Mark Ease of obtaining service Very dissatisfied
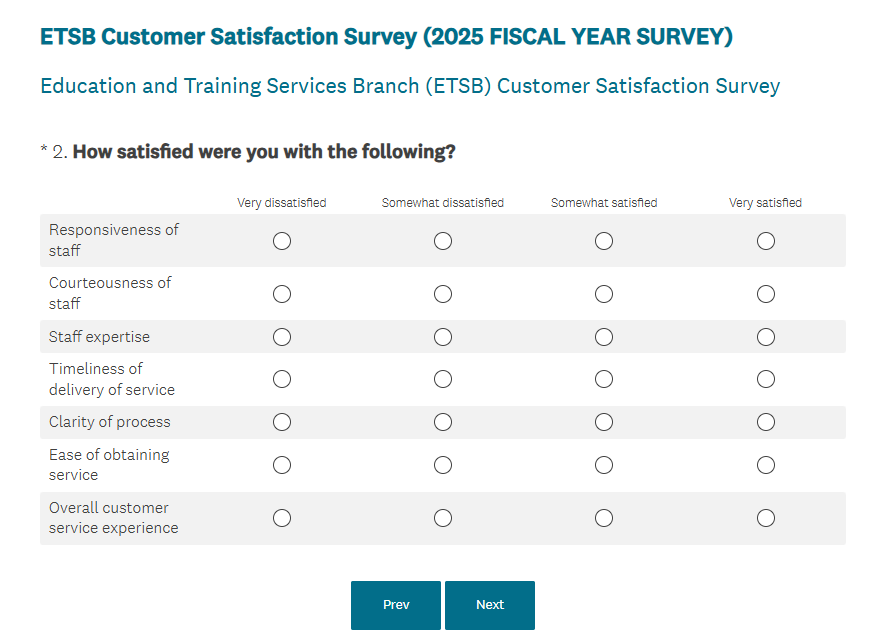This screenshot has width=879, height=641. point(282,465)
